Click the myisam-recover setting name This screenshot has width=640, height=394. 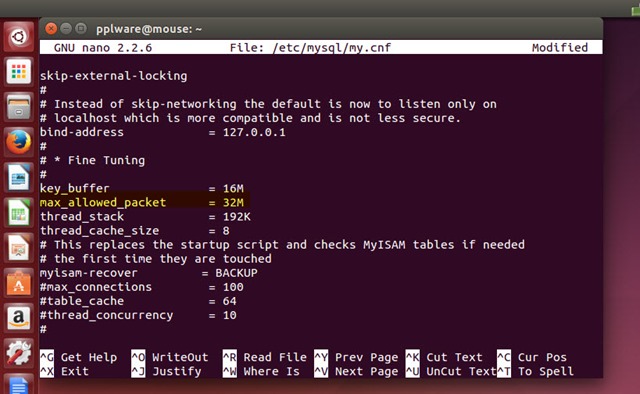89,273
